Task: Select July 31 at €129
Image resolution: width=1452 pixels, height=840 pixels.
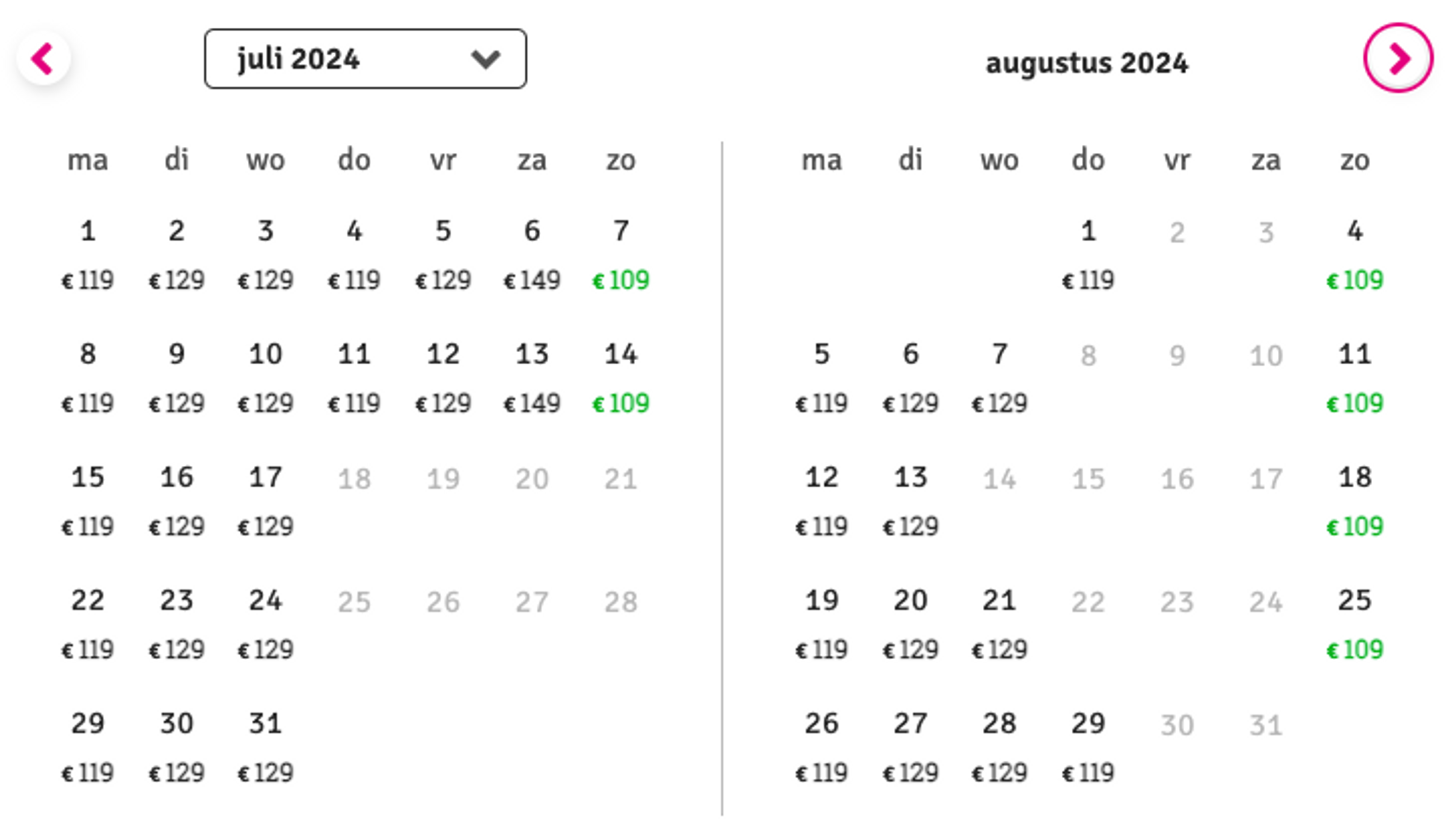Action: click(x=265, y=749)
